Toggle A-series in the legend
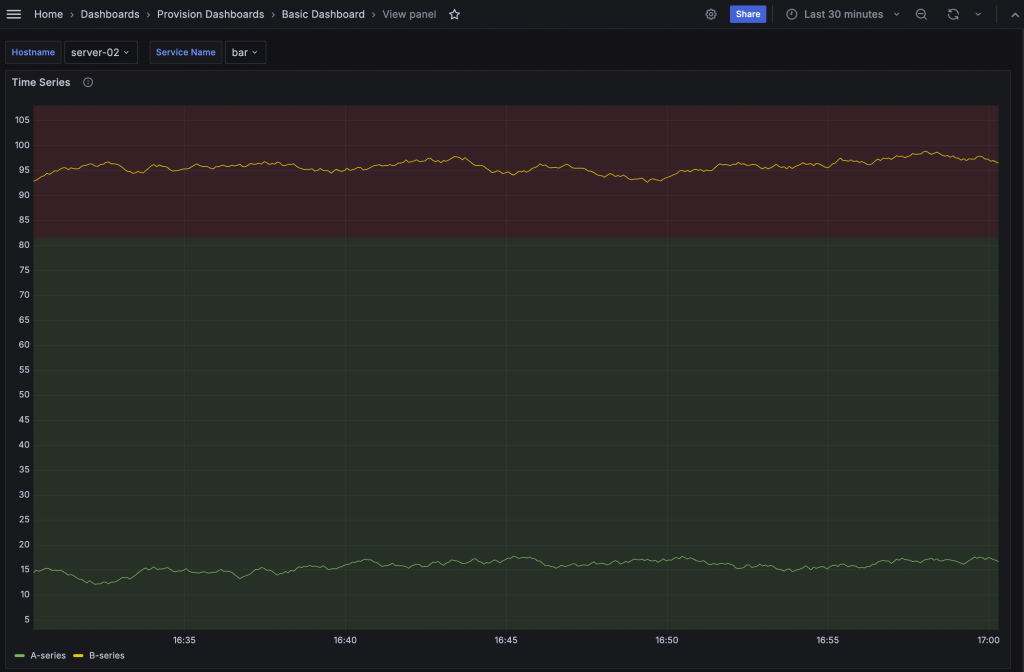The width and height of the screenshot is (1024, 672). (48, 656)
